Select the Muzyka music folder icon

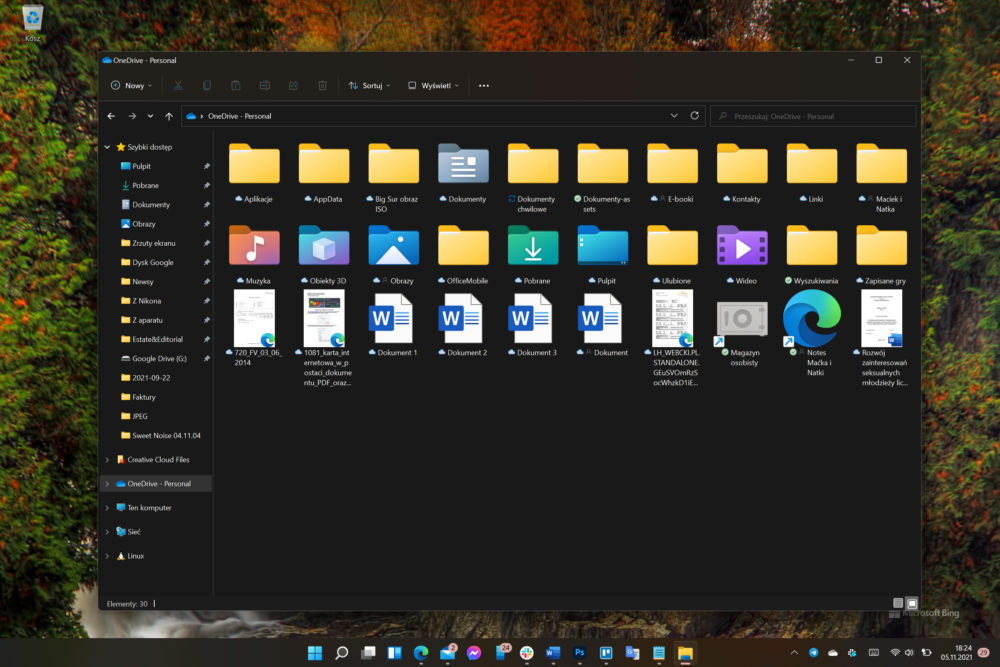[254, 245]
